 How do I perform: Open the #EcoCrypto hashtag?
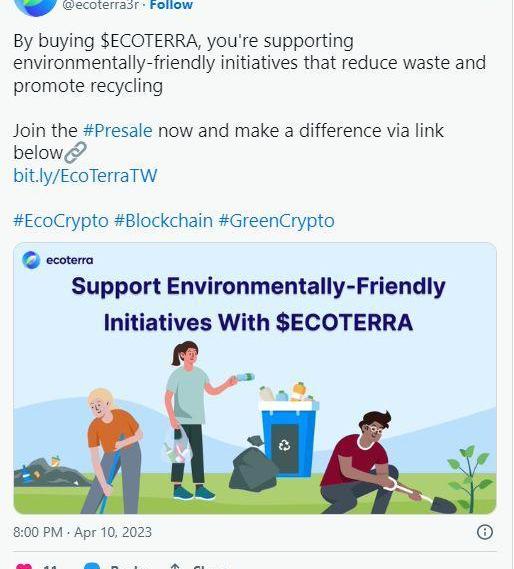point(61,221)
